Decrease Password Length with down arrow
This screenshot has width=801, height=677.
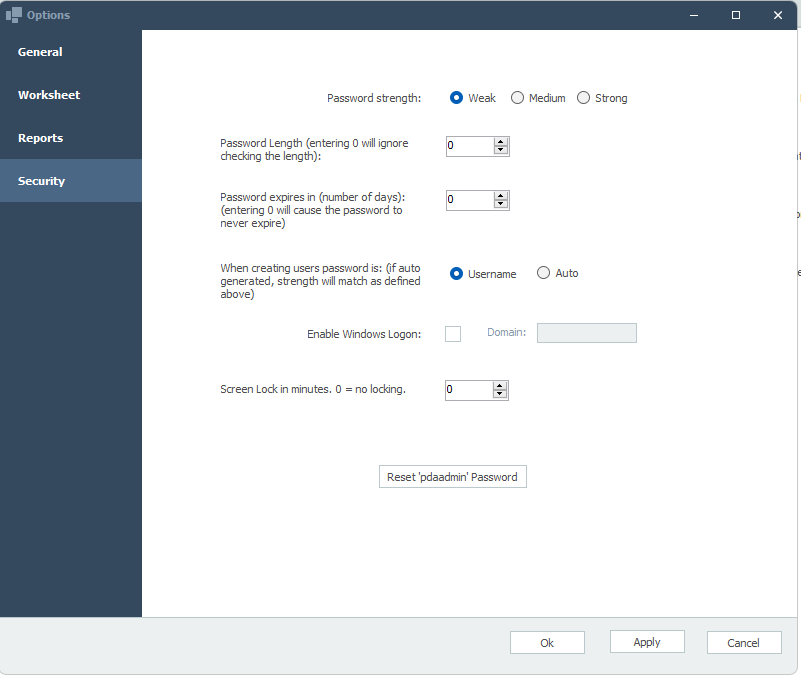point(501,150)
